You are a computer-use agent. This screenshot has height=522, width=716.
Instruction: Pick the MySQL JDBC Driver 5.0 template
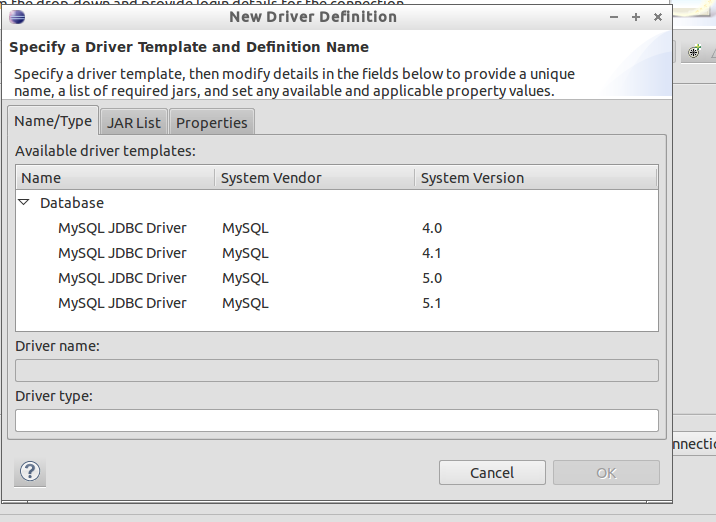pyautogui.click(x=122, y=278)
